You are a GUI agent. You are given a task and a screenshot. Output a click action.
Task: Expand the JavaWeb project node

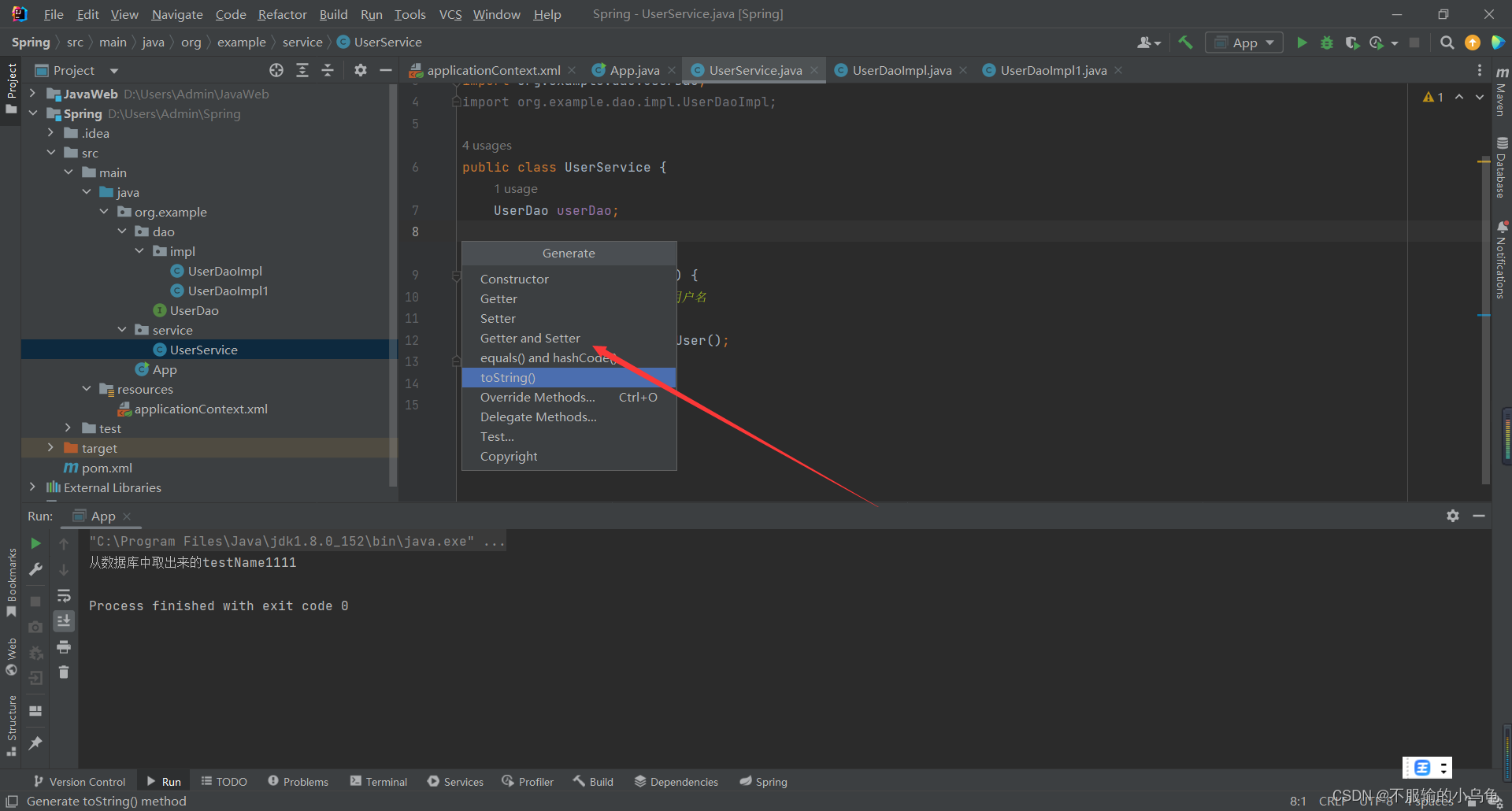(x=32, y=94)
